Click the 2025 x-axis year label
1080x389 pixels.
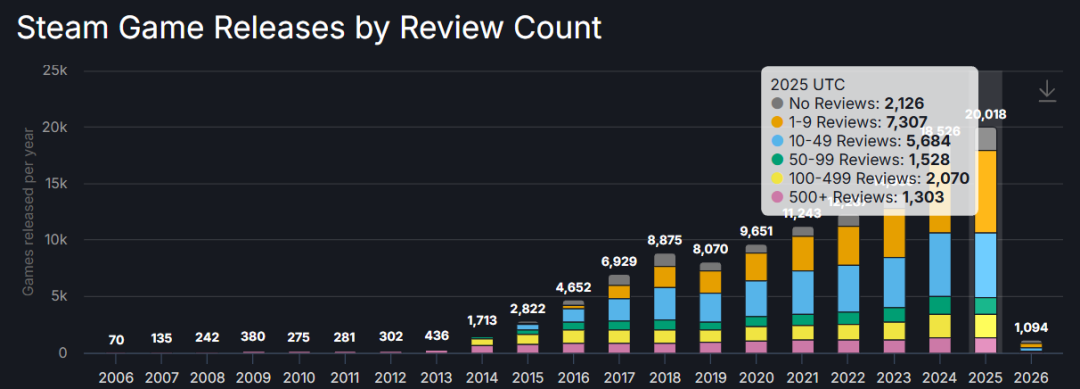986,377
